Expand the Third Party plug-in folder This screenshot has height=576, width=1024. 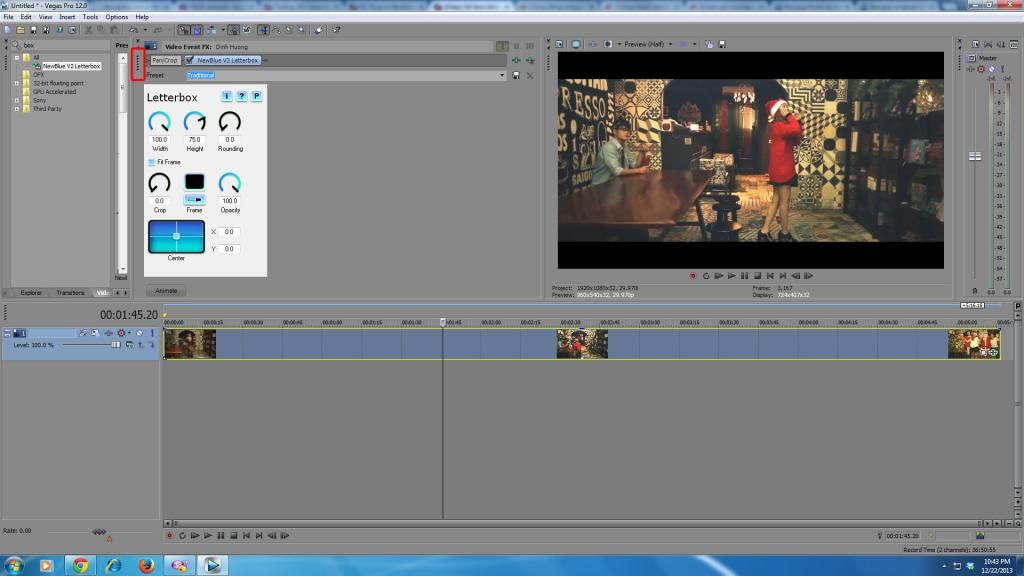(17, 108)
